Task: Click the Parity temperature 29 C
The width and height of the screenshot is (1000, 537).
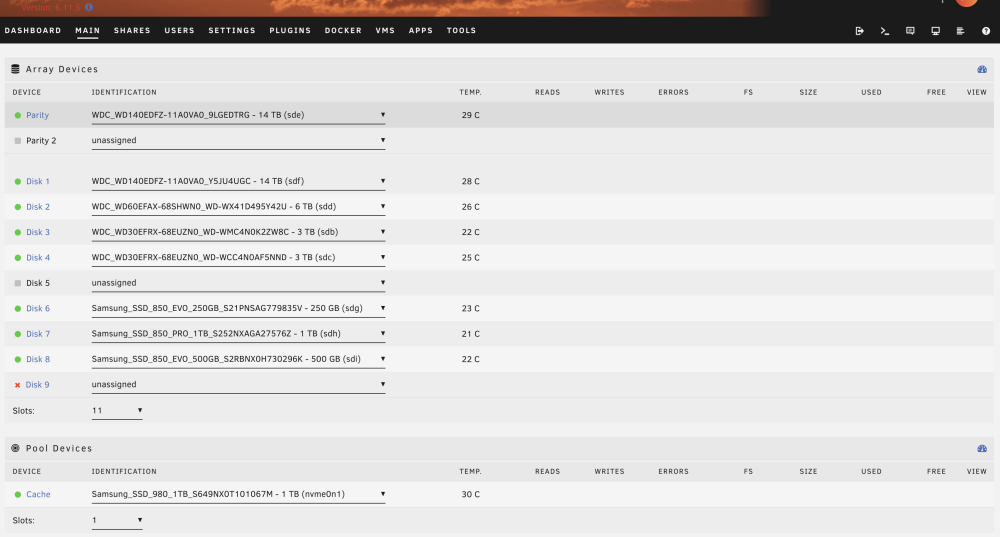Action: 471,115
